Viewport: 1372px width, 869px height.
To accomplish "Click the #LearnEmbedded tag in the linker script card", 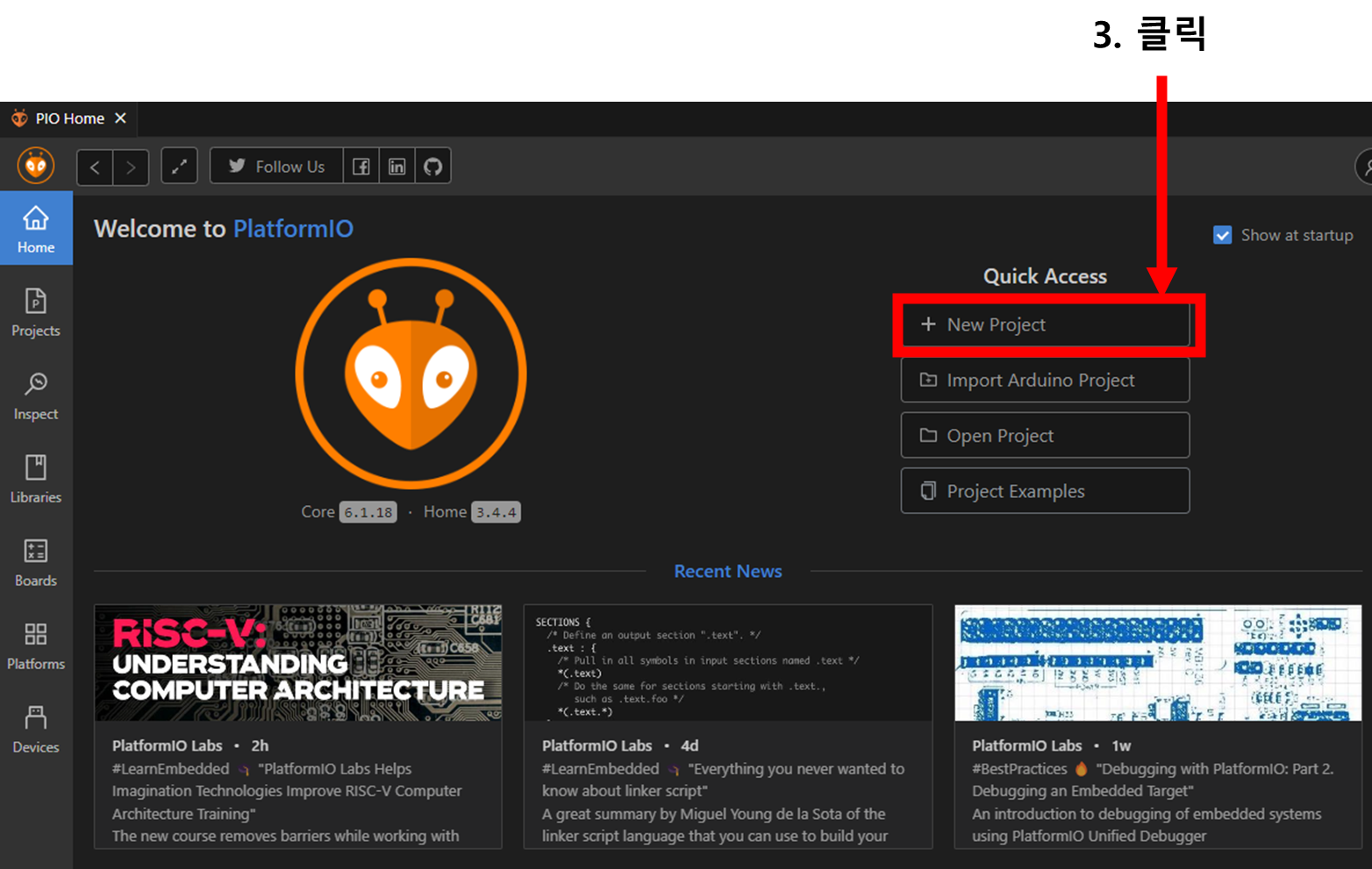I will click(600, 769).
